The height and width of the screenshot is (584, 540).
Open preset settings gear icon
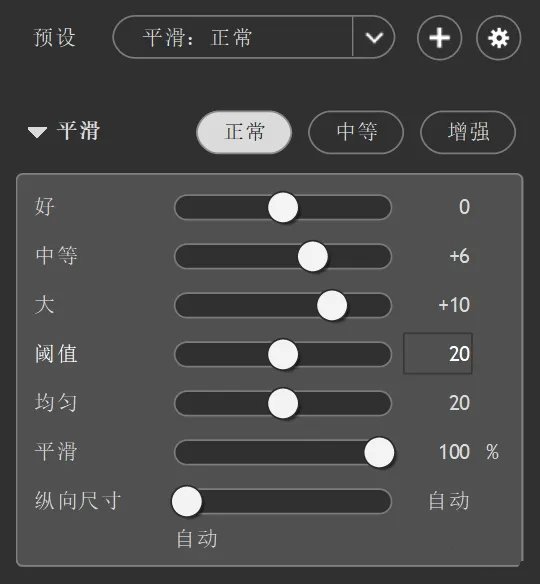pos(498,38)
